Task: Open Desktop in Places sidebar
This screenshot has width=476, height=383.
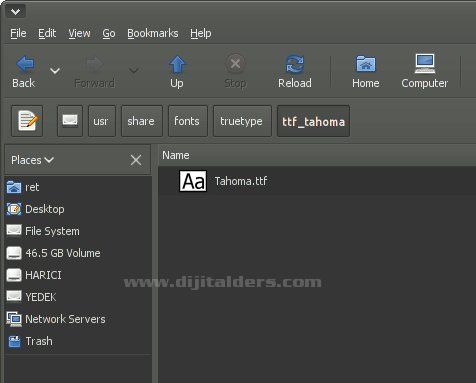Action: (79, 209)
